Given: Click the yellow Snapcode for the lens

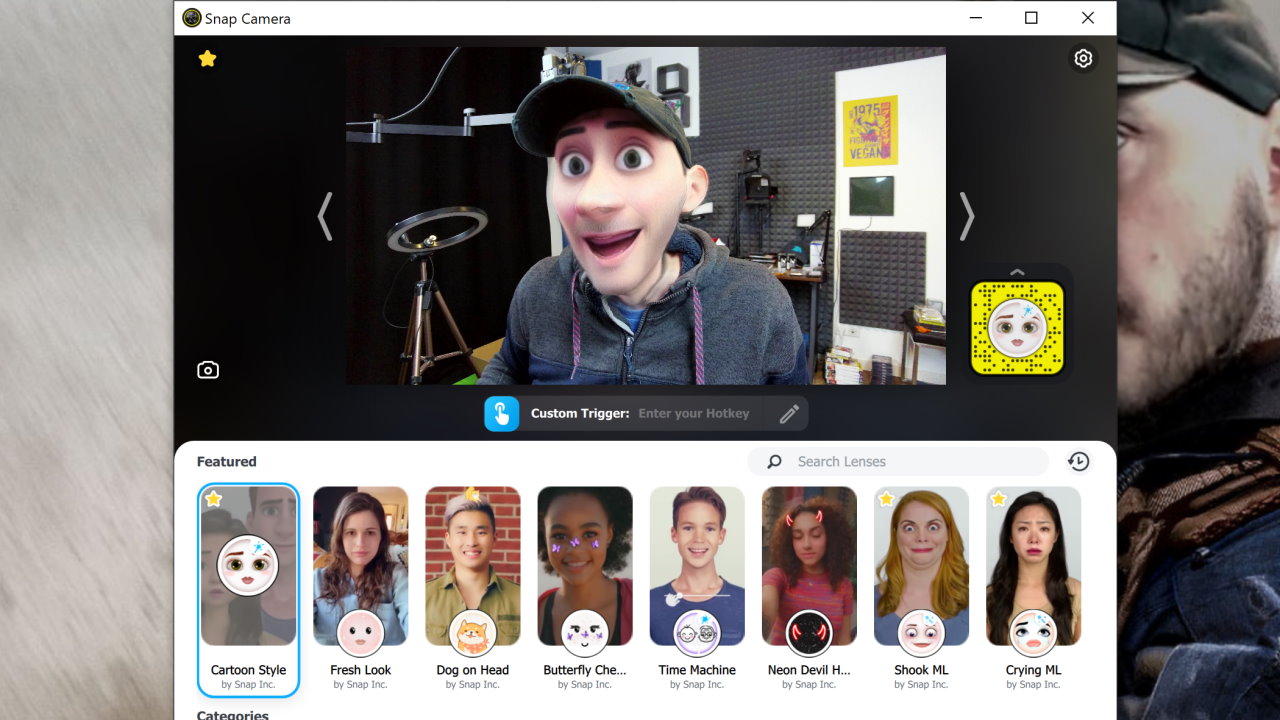Looking at the screenshot, I should coord(1017,328).
